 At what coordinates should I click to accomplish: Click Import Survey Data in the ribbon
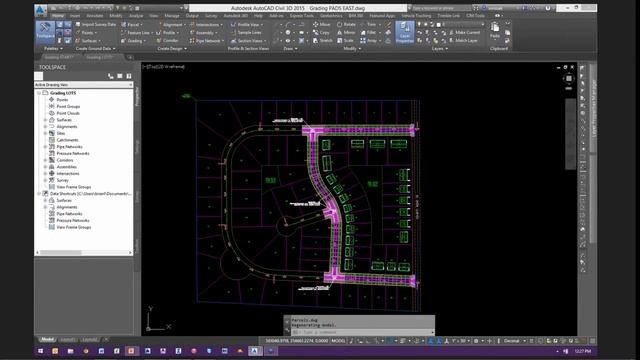[x=96, y=24]
